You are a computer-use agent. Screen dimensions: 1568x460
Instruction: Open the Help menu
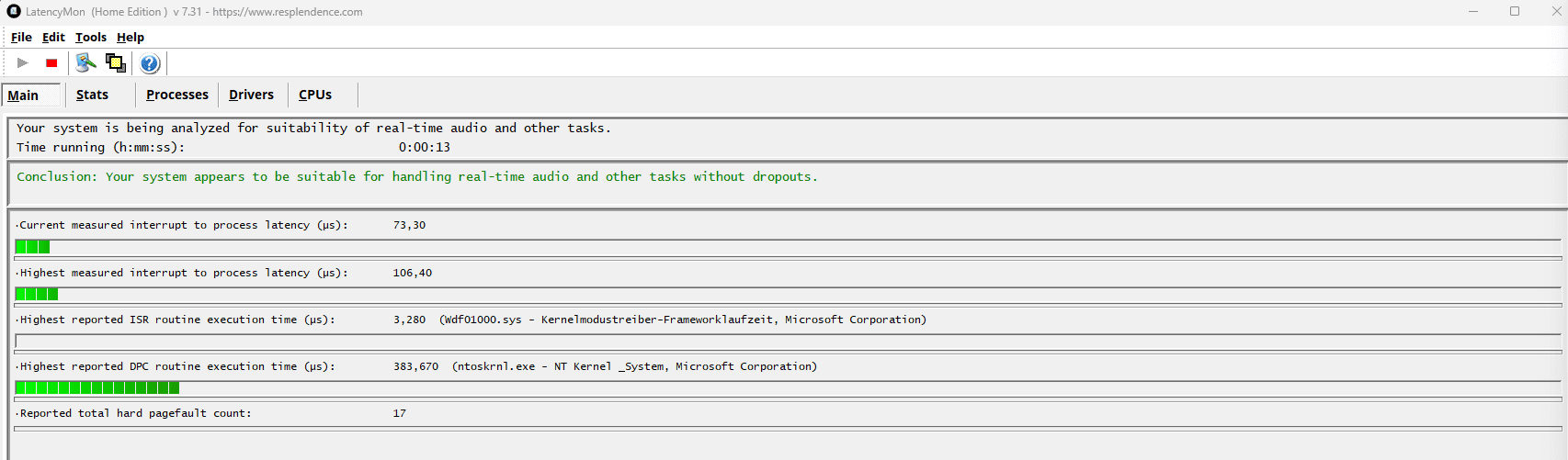click(131, 38)
